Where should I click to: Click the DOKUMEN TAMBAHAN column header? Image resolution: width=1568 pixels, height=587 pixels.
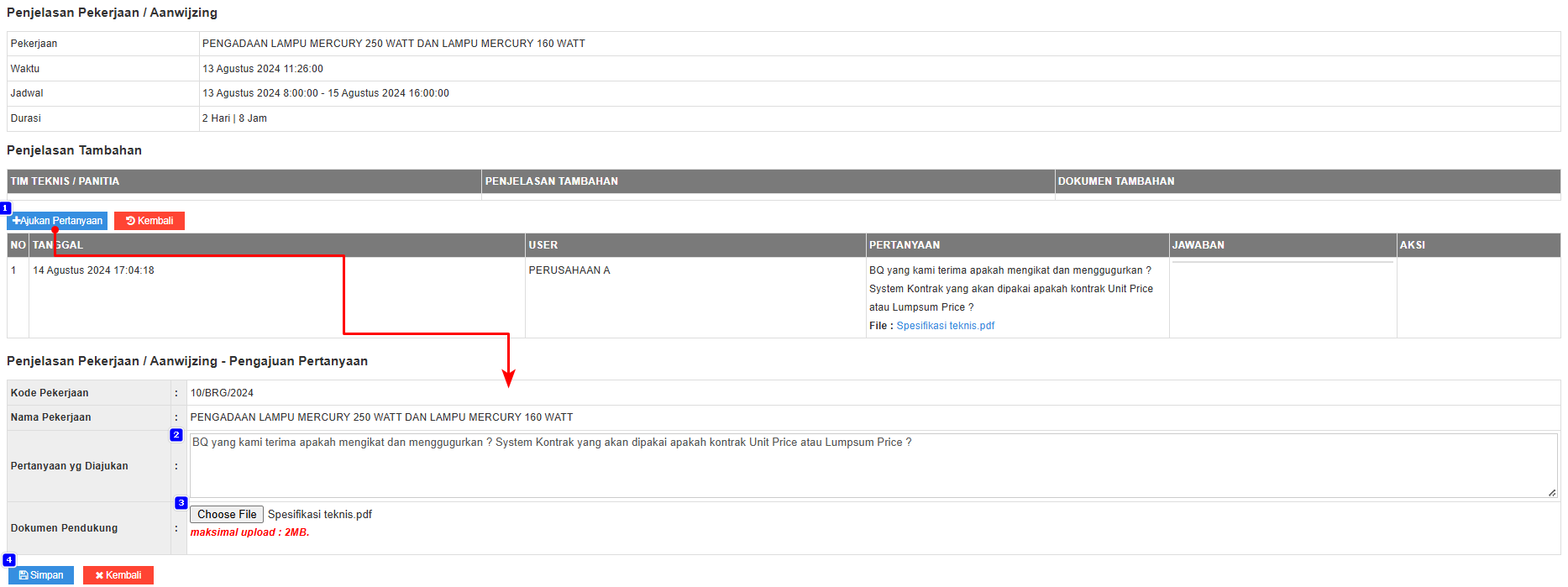1116,181
